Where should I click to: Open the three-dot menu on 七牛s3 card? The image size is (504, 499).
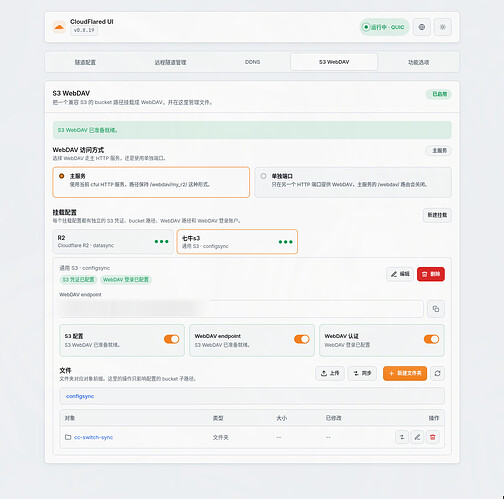click(285, 242)
